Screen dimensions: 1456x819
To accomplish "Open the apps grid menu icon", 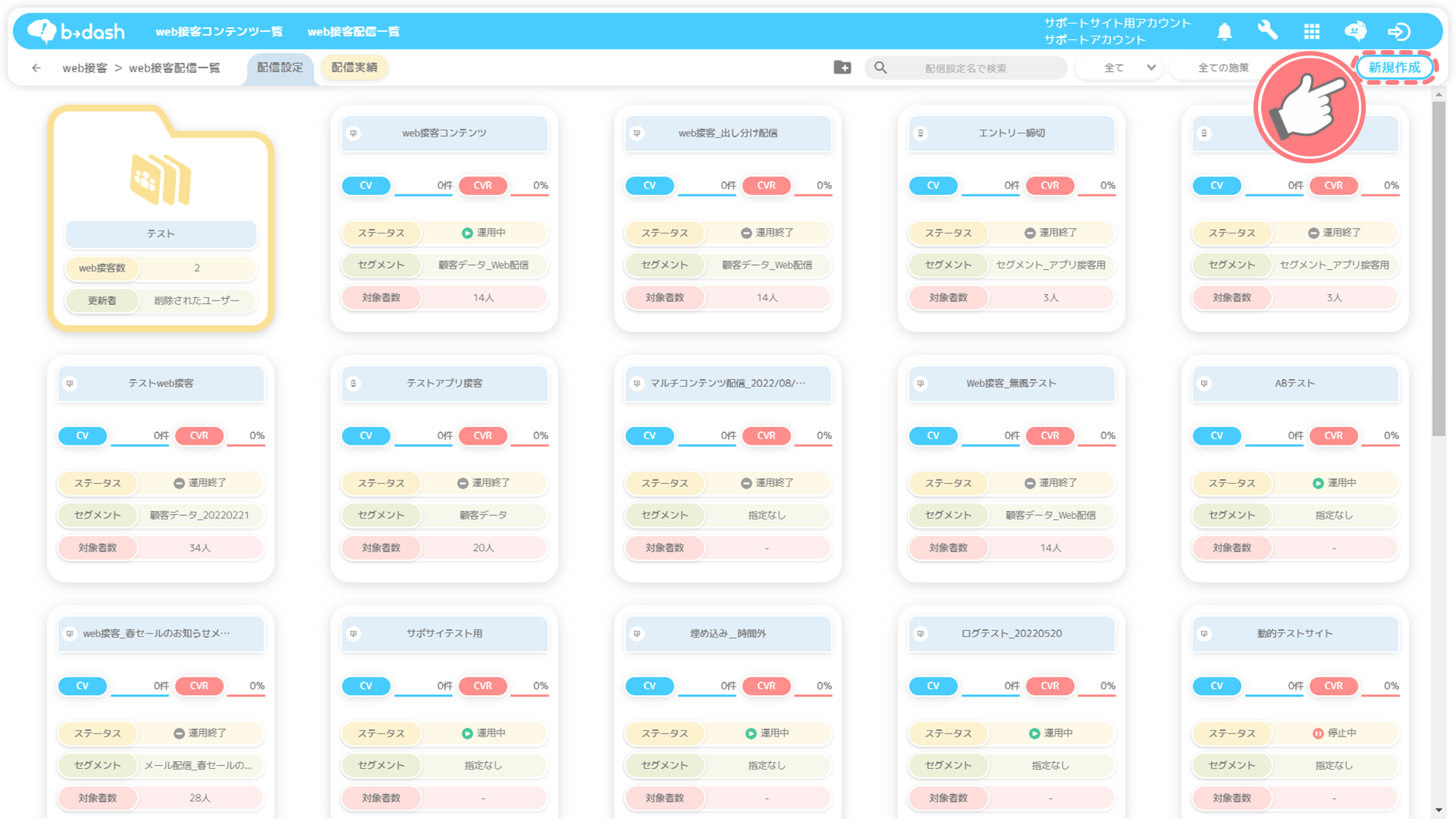I will tap(1311, 32).
